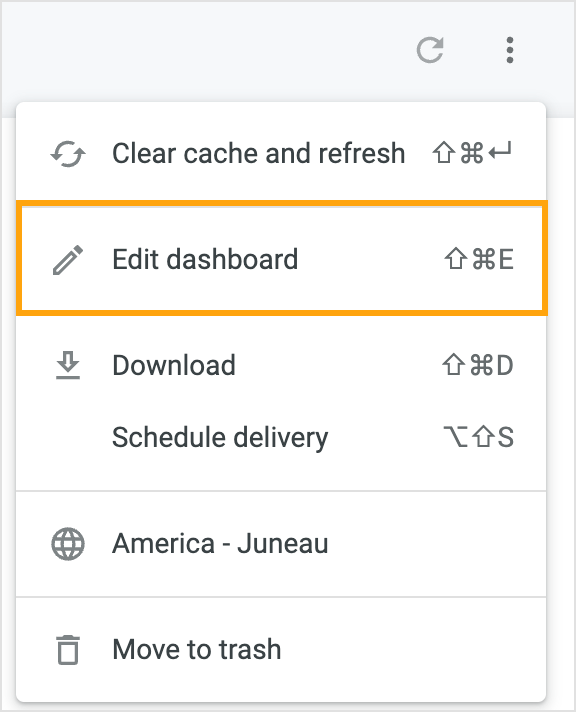Click the globe timezone icon

click(x=68, y=544)
